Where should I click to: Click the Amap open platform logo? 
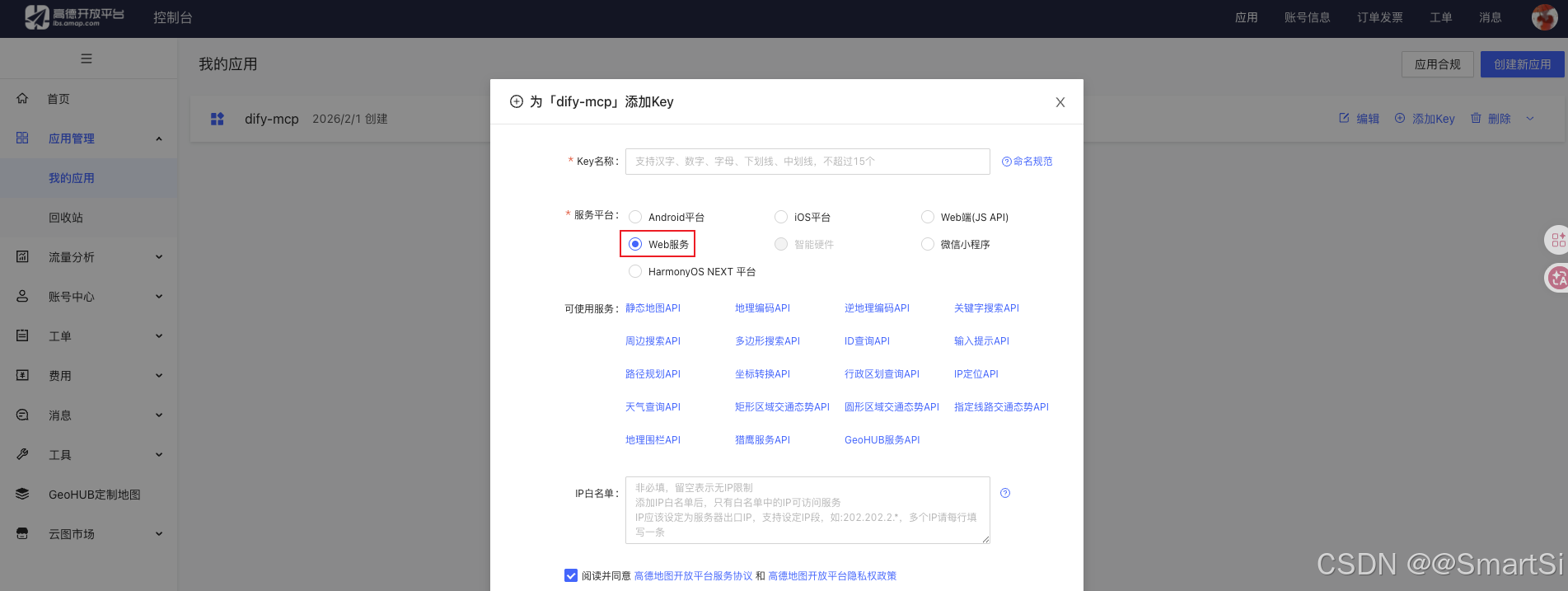click(74, 17)
